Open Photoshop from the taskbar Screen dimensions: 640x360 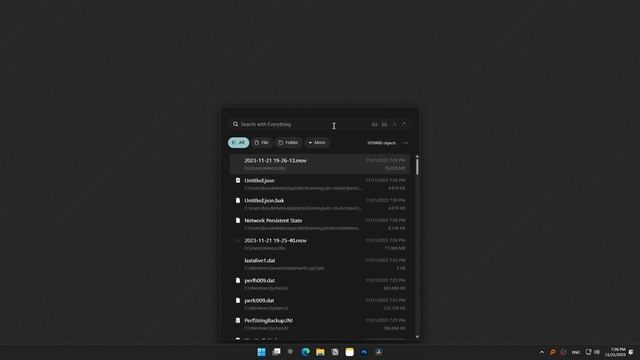click(x=364, y=352)
